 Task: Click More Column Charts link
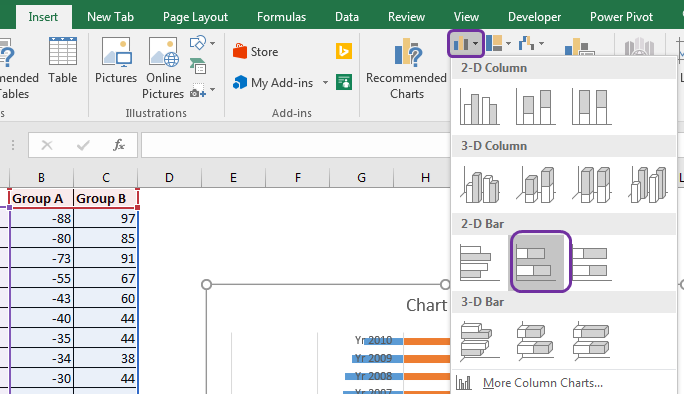[x=543, y=383]
